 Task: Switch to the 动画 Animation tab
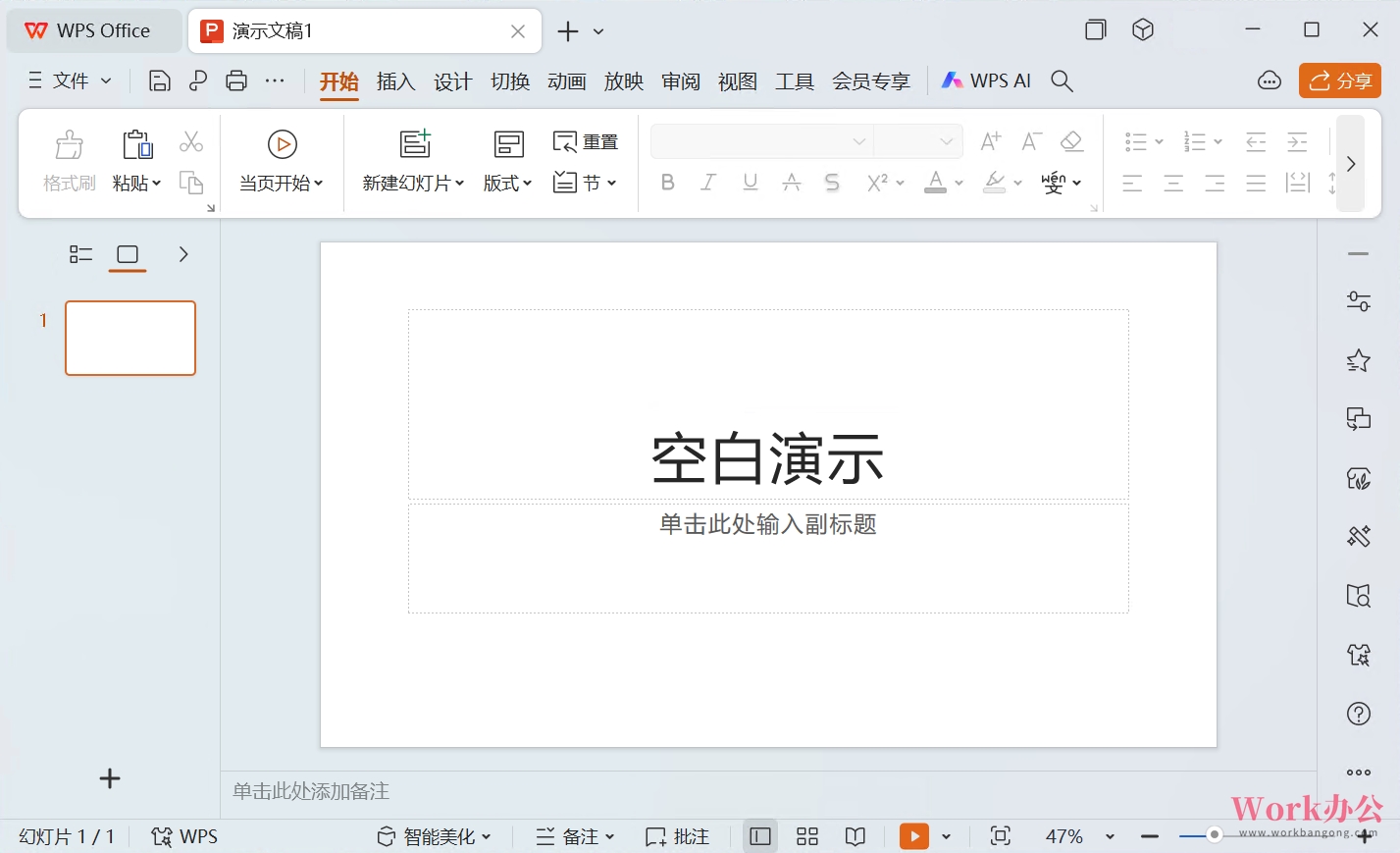coord(567,81)
